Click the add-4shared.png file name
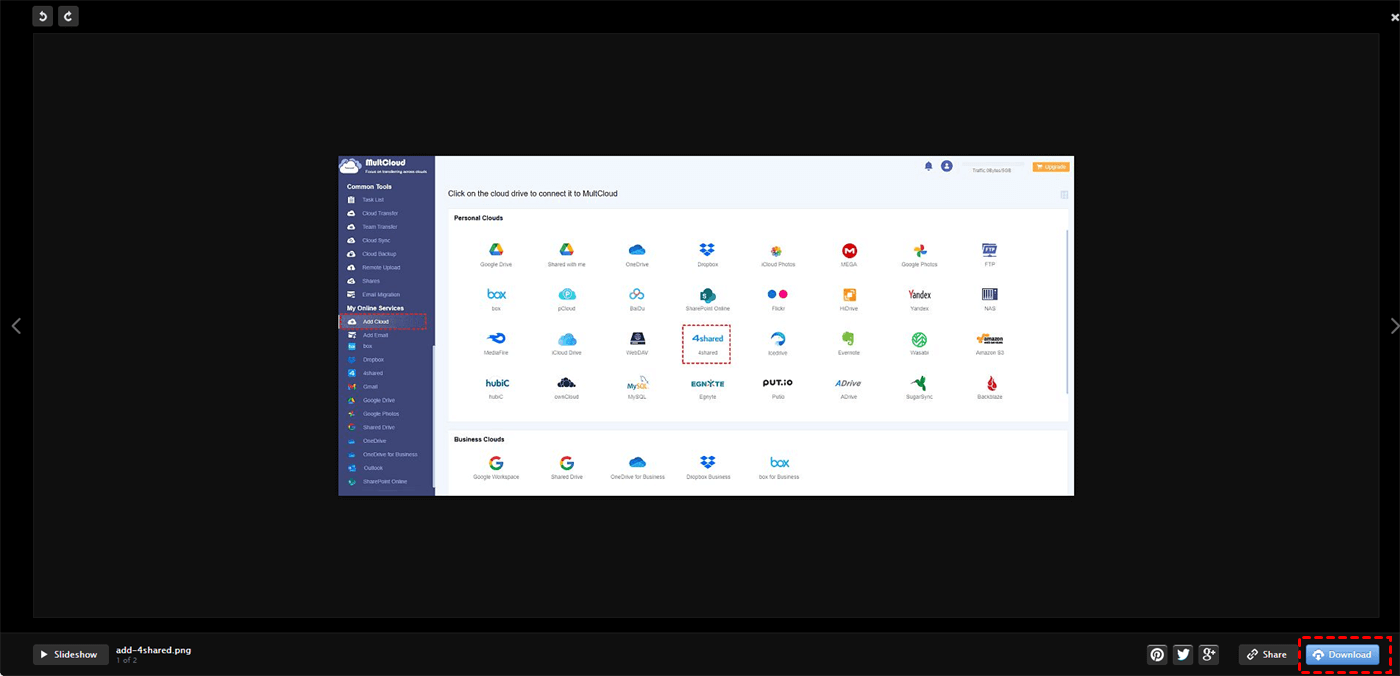The width and height of the screenshot is (1400, 676). [x=153, y=650]
